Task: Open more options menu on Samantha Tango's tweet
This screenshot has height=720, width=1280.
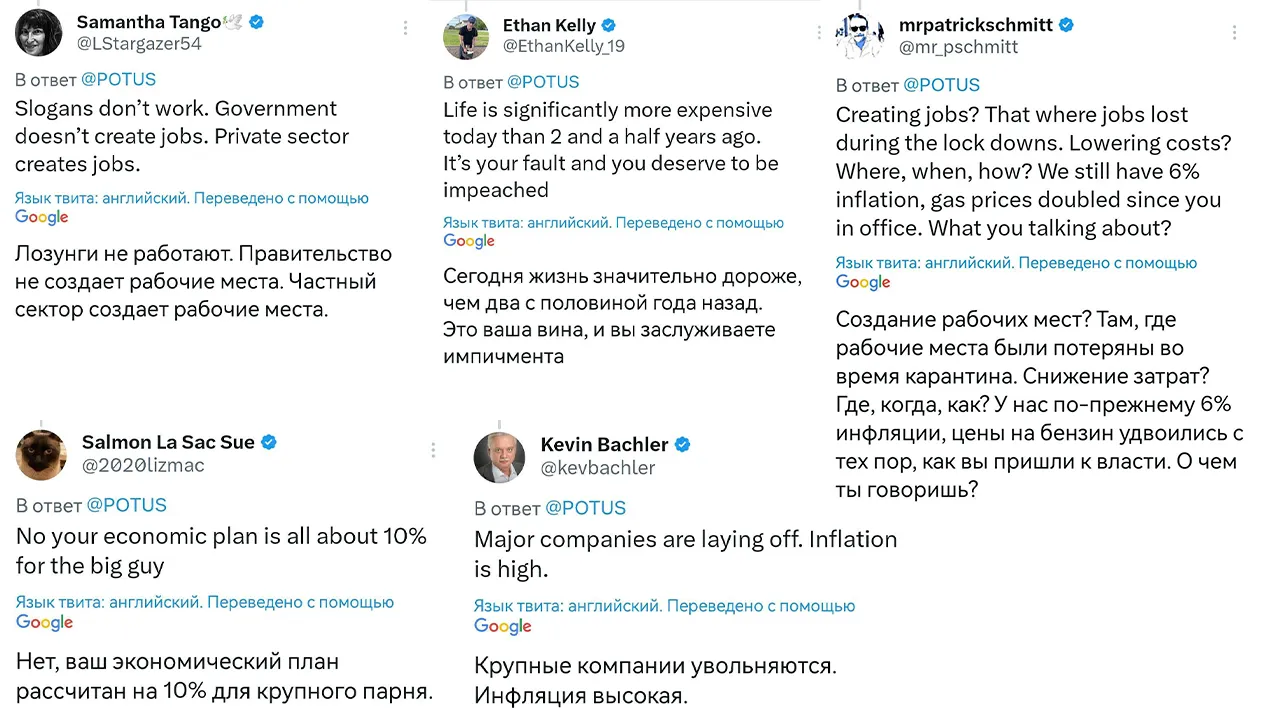Action: 405,28
